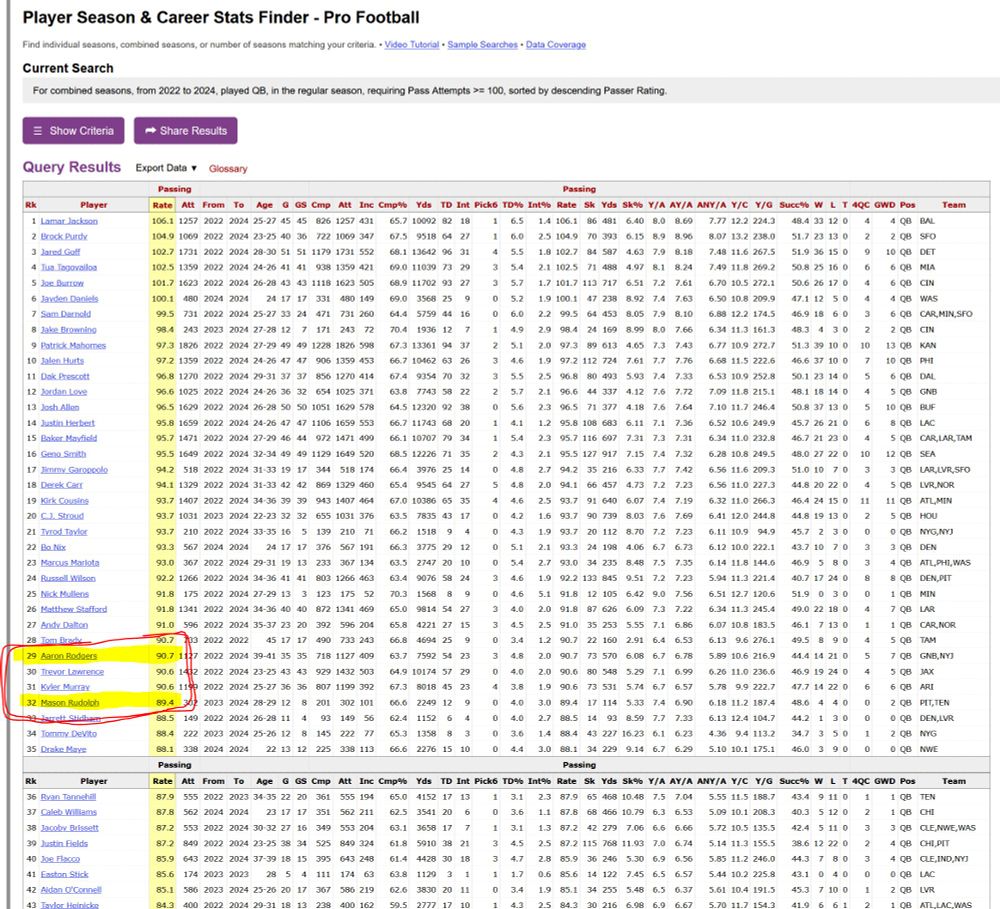This screenshot has width=1000, height=909.
Task: Open Bo Nix player link
Action: tap(53, 547)
